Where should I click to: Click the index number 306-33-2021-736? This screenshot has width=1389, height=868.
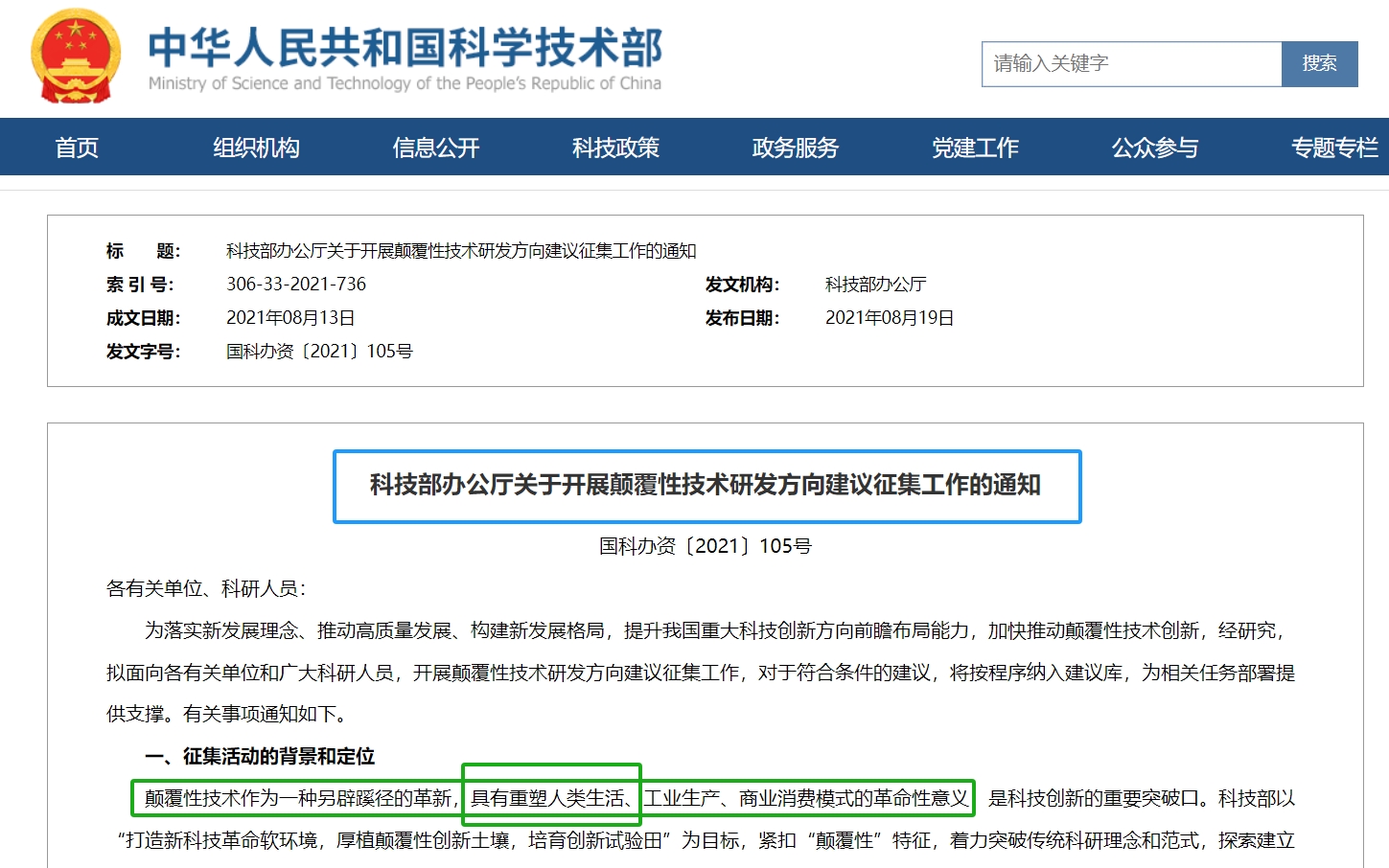tap(296, 285)
